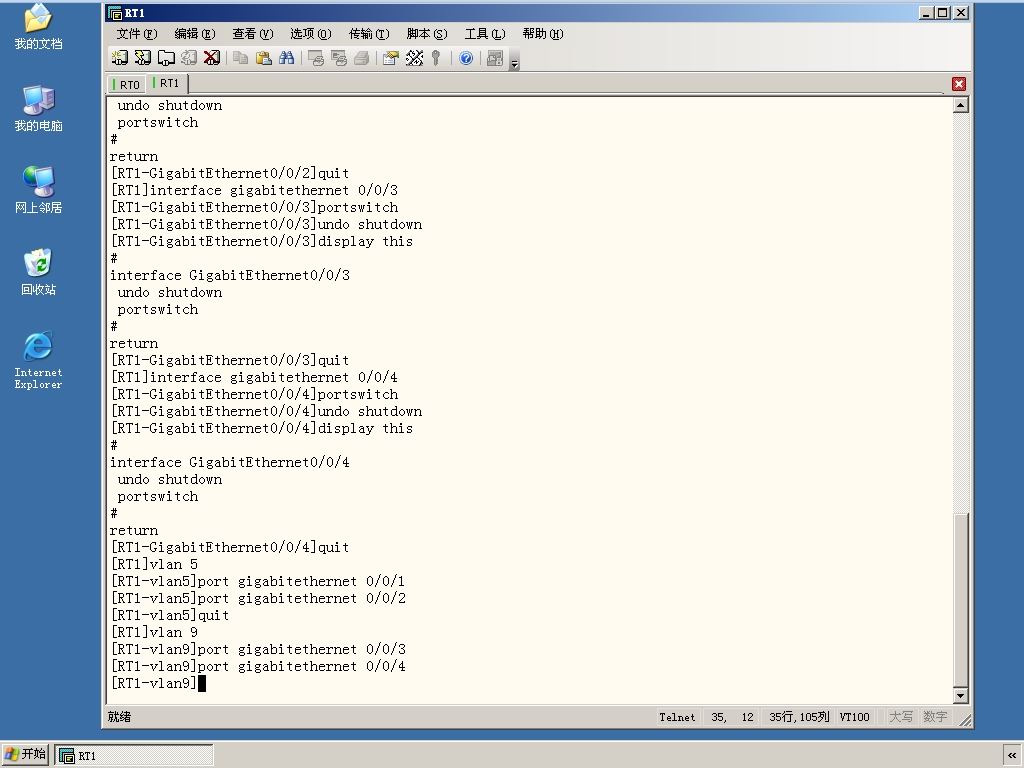The image size is (1024, 768).
Task: Click "[RT1-vlan9]port gigabitethernet 0/0/4" line
Action: (258, 666)
